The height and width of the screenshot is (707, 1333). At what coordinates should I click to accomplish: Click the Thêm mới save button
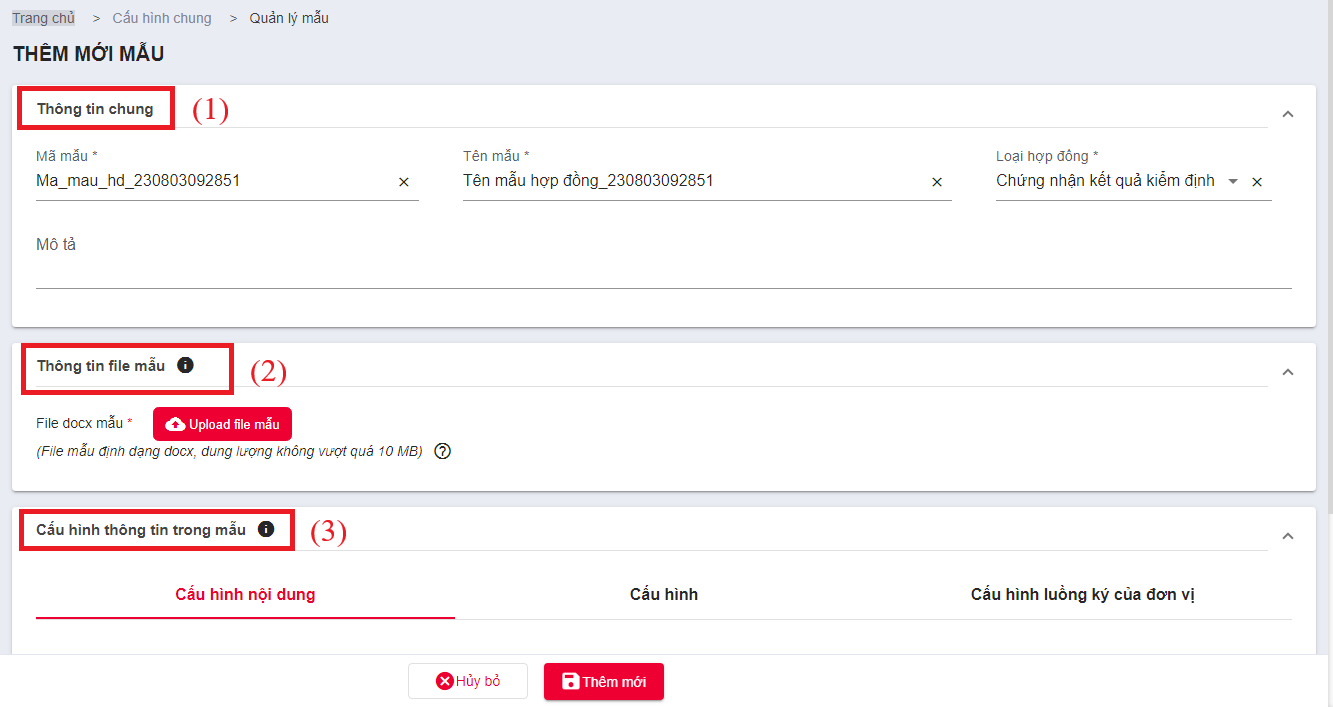coord(604,681)
